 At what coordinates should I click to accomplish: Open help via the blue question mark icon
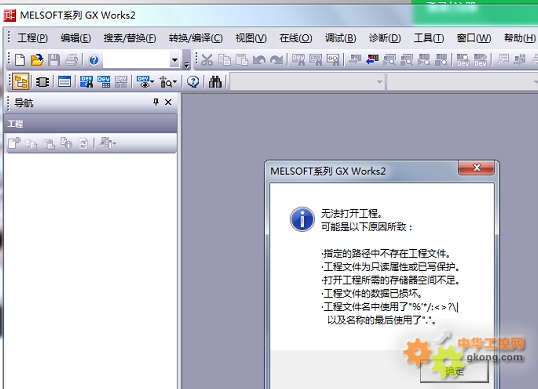tap(94, 60)
